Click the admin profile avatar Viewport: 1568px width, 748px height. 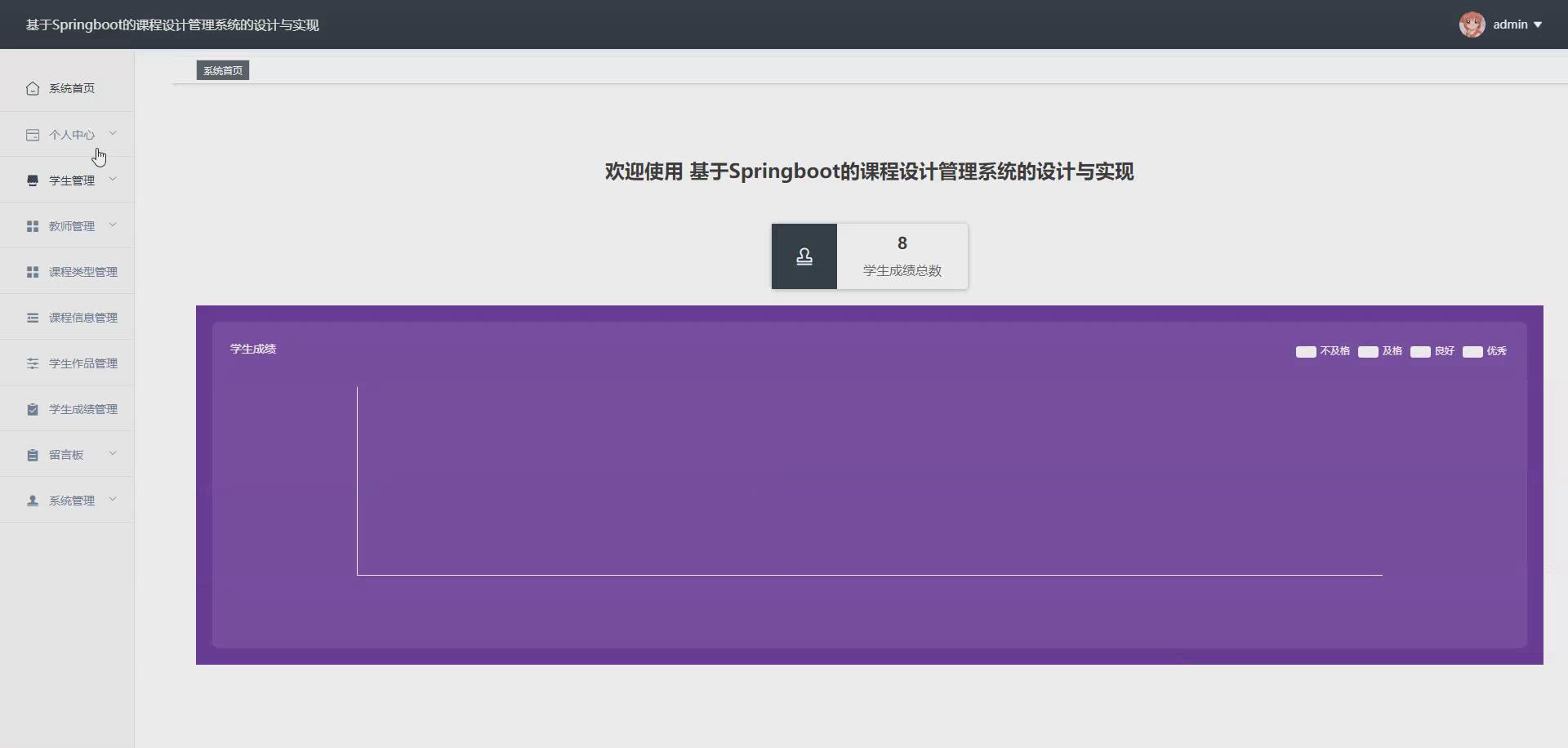click(x=1472, y=24)
